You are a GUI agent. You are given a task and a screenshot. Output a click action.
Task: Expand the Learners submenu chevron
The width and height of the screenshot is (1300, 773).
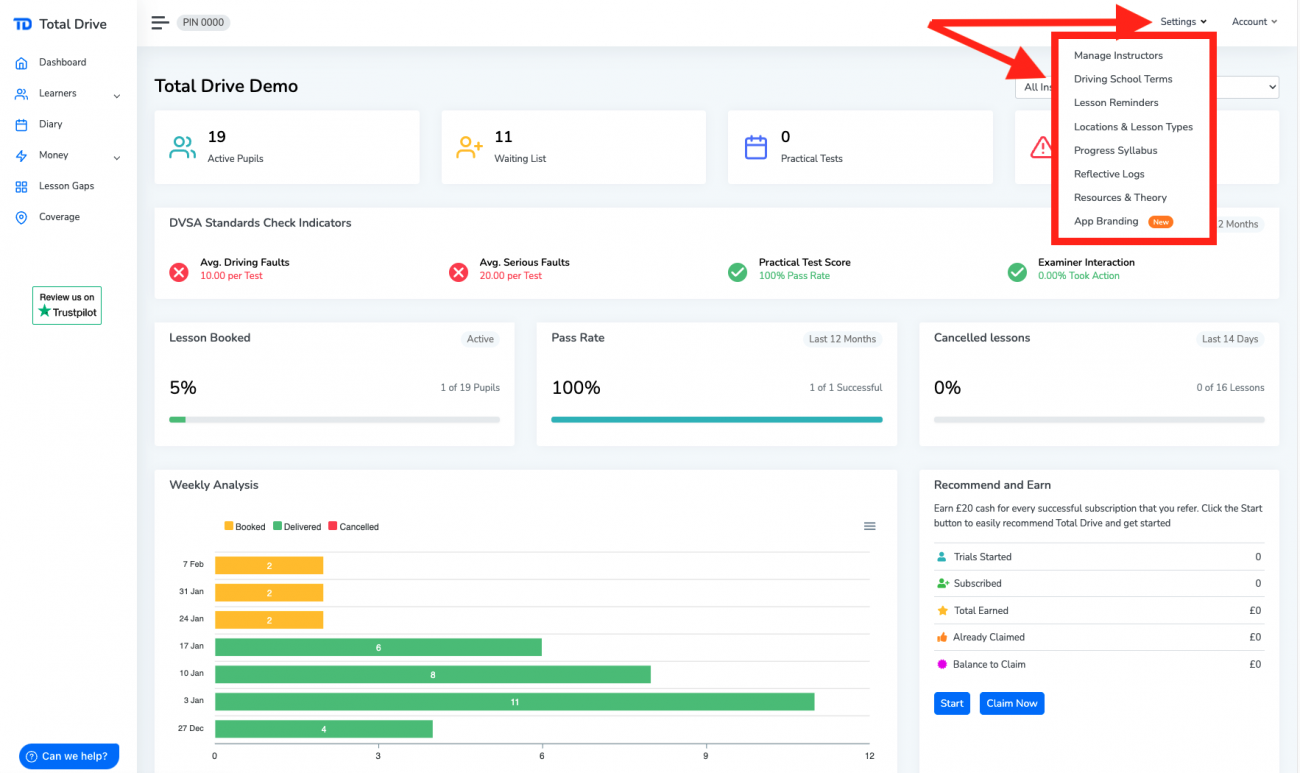[117, 97]
